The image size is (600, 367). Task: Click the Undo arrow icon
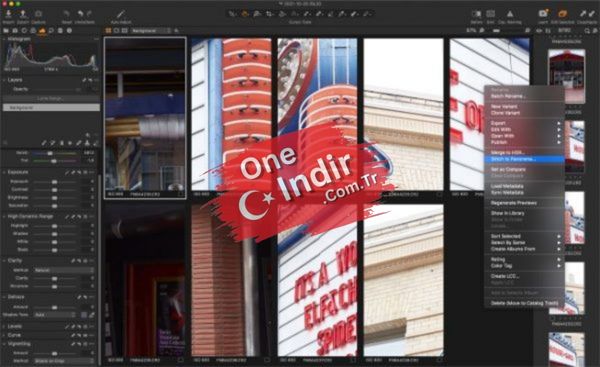[80, 14]
